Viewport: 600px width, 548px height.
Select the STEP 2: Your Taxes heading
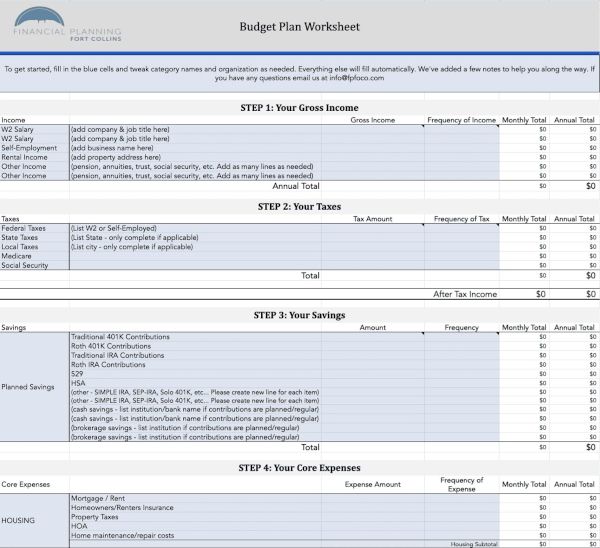(299, 207)
